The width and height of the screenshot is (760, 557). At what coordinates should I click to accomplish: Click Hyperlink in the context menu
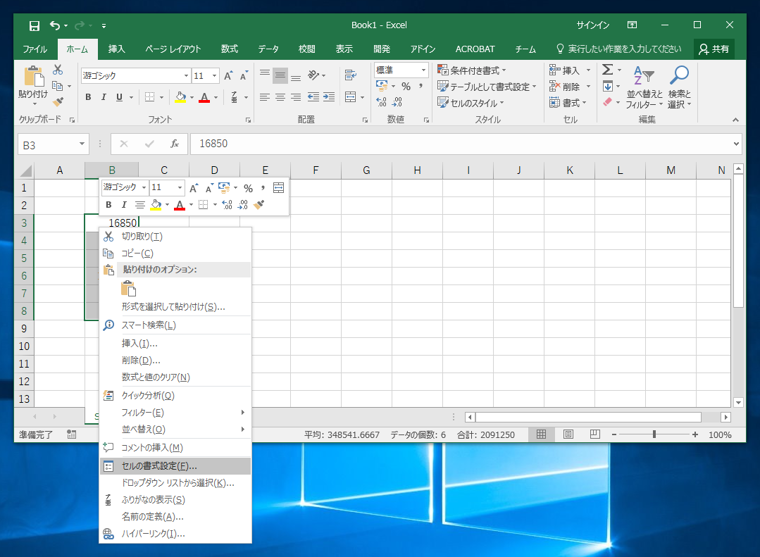pyautogui.click(x=175, y=534)
